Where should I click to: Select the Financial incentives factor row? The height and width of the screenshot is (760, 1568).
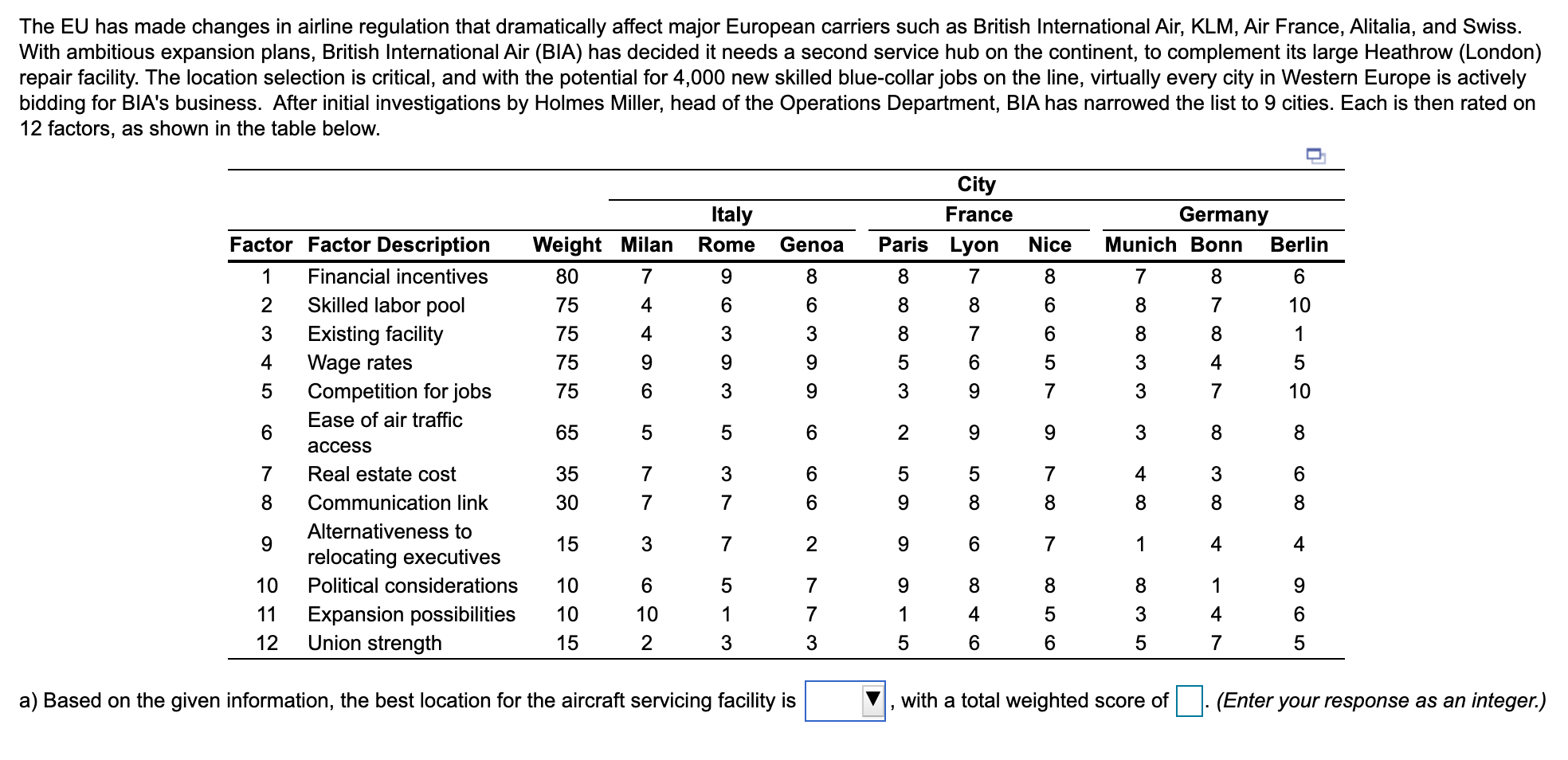[x=396, y=276]
